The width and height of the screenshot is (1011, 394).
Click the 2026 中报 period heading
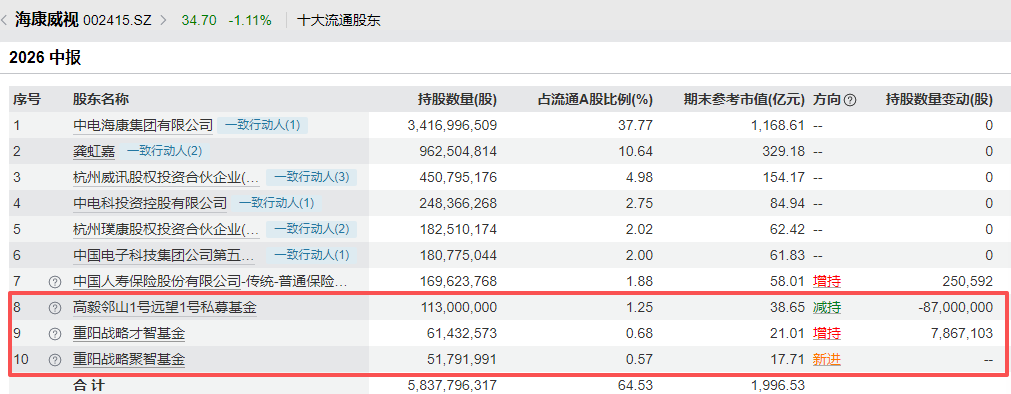click(45, 57)
